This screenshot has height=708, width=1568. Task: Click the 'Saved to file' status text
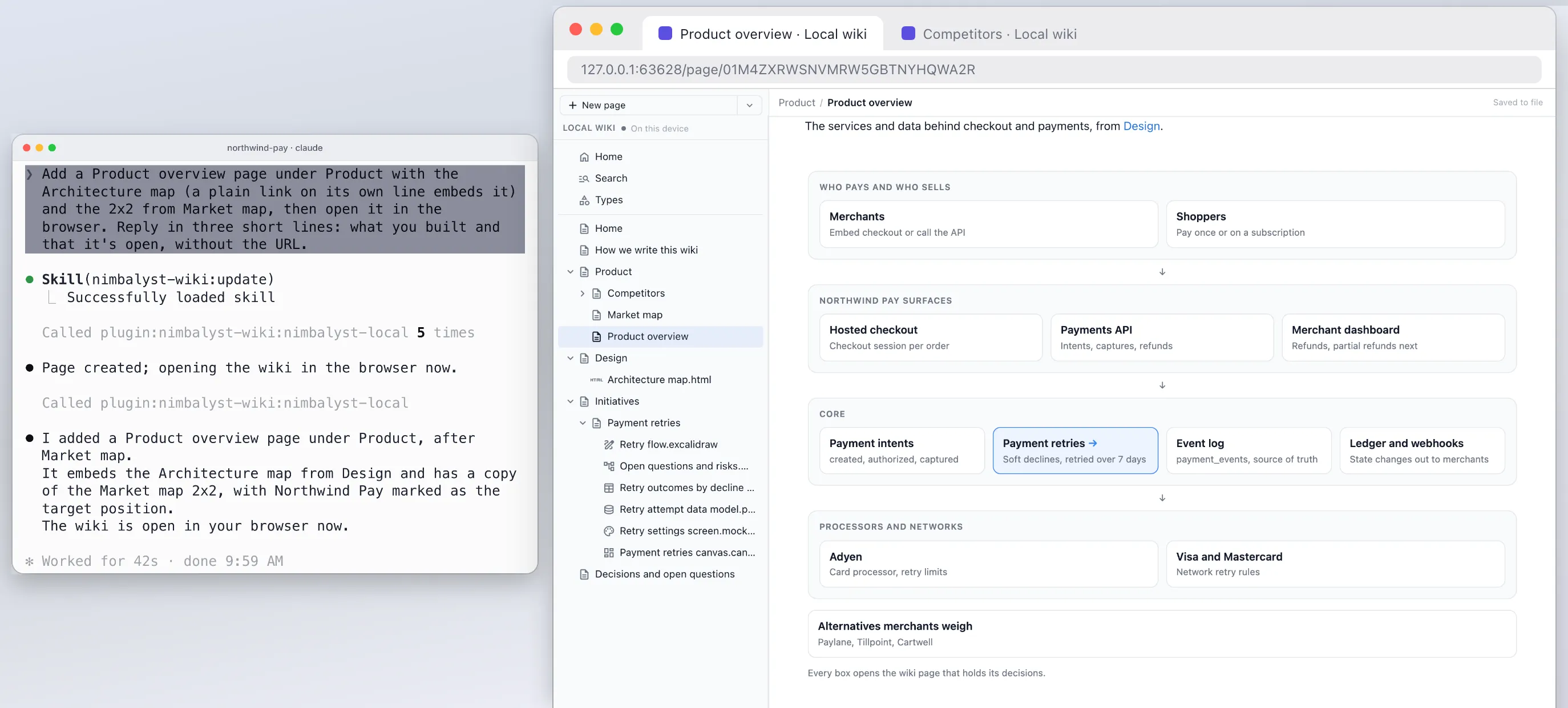(x=1517, y=102)
